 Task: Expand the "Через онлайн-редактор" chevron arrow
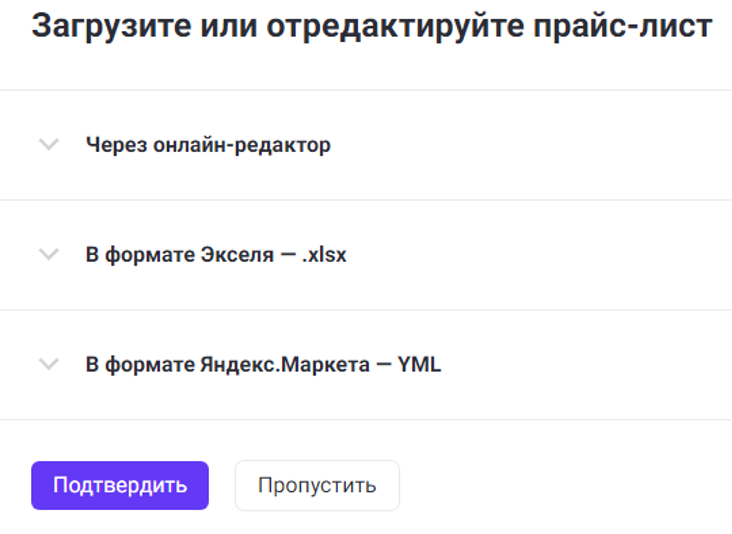click(x=48, y=145)
